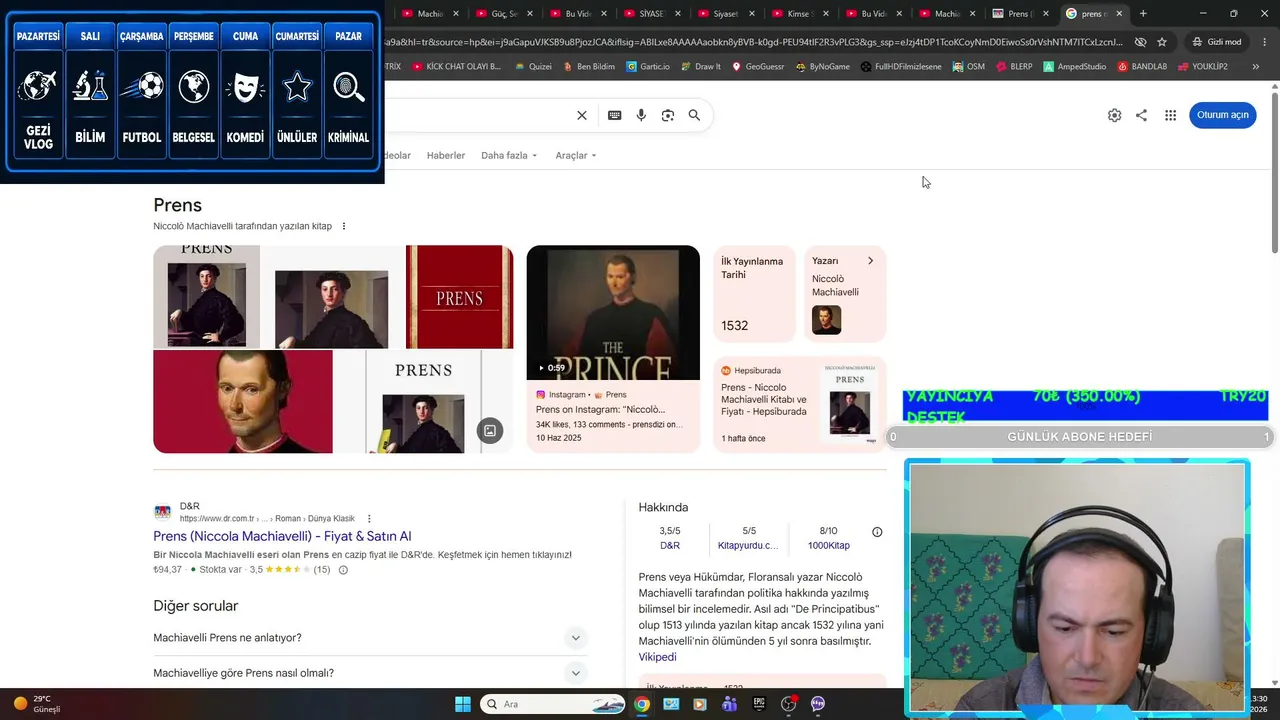Open the Google apps grid
This screenshot has height=720, width=1280.
tap(1170, 115)
